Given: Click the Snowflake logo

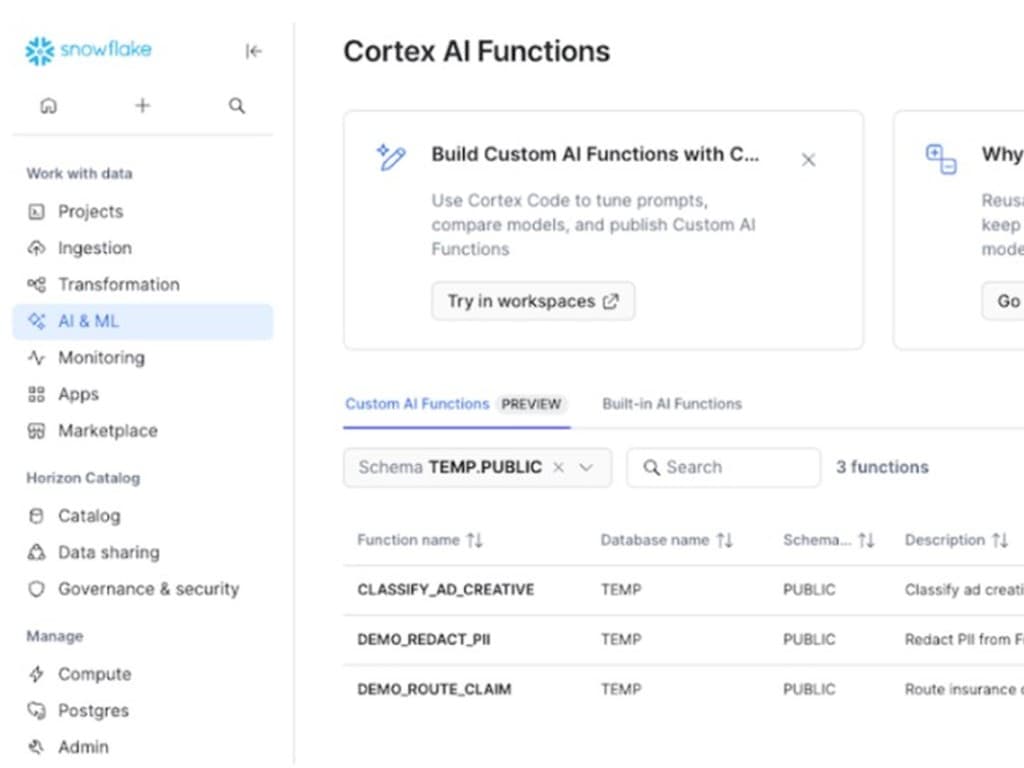Looking at the screenshot, I should [x=88, y=50].
